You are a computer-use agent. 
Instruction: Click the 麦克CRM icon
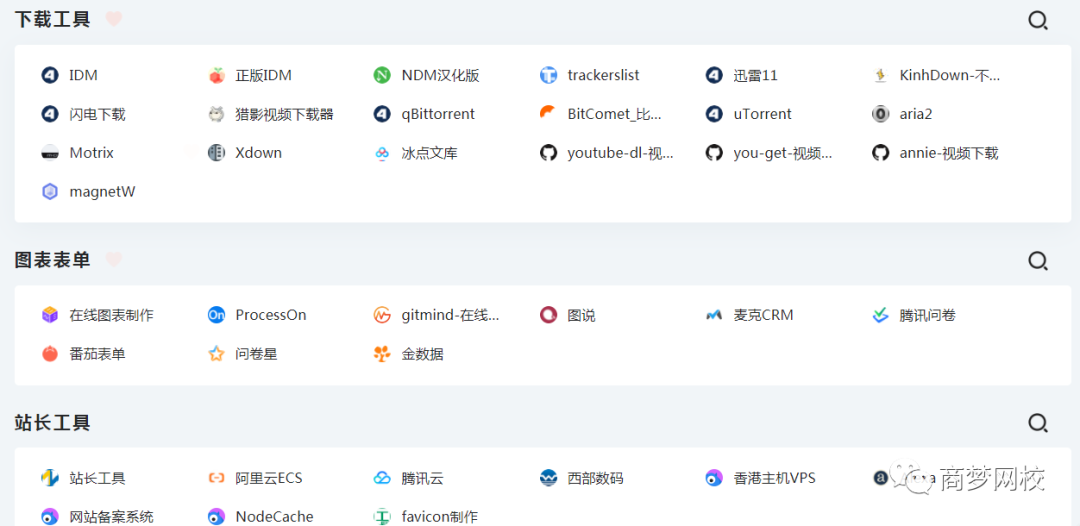[x=714, y=315]
